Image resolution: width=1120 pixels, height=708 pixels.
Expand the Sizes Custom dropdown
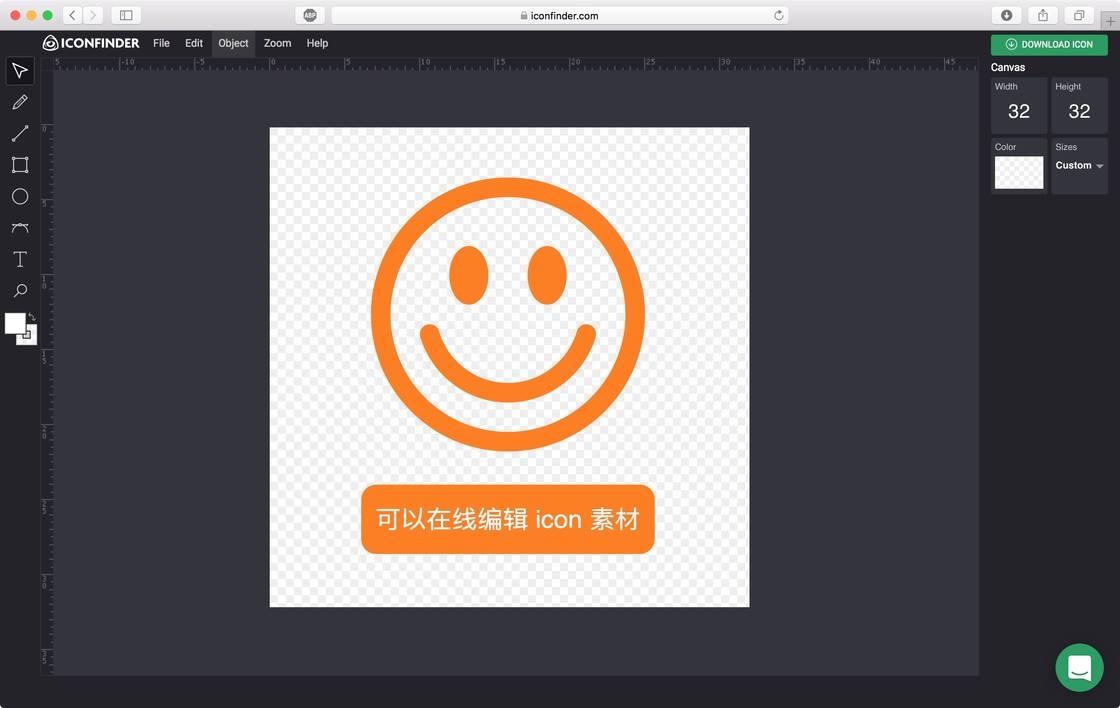tap(1079, 165)
